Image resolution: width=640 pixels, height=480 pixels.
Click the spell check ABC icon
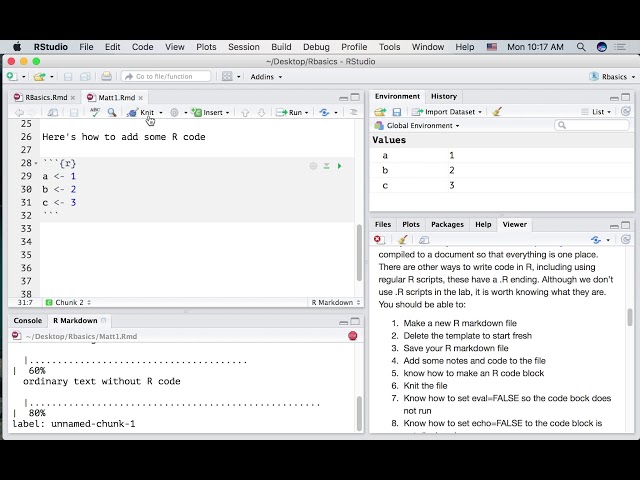[x=96, y=113]
